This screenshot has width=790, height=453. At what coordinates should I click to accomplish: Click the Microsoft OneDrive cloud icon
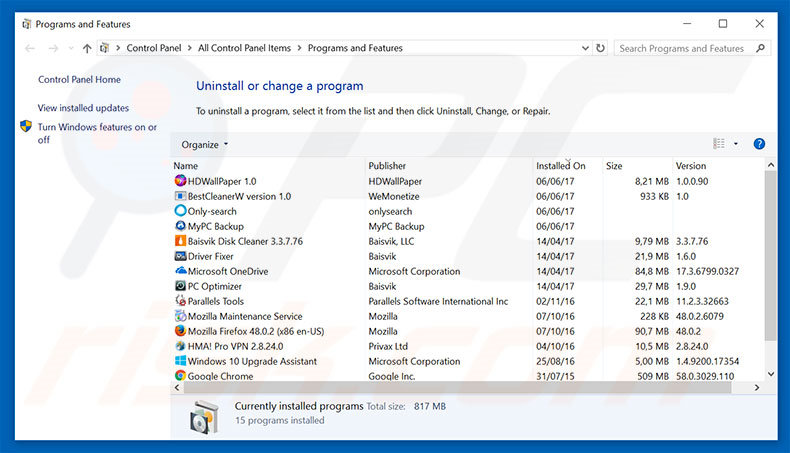pos(180,271)
